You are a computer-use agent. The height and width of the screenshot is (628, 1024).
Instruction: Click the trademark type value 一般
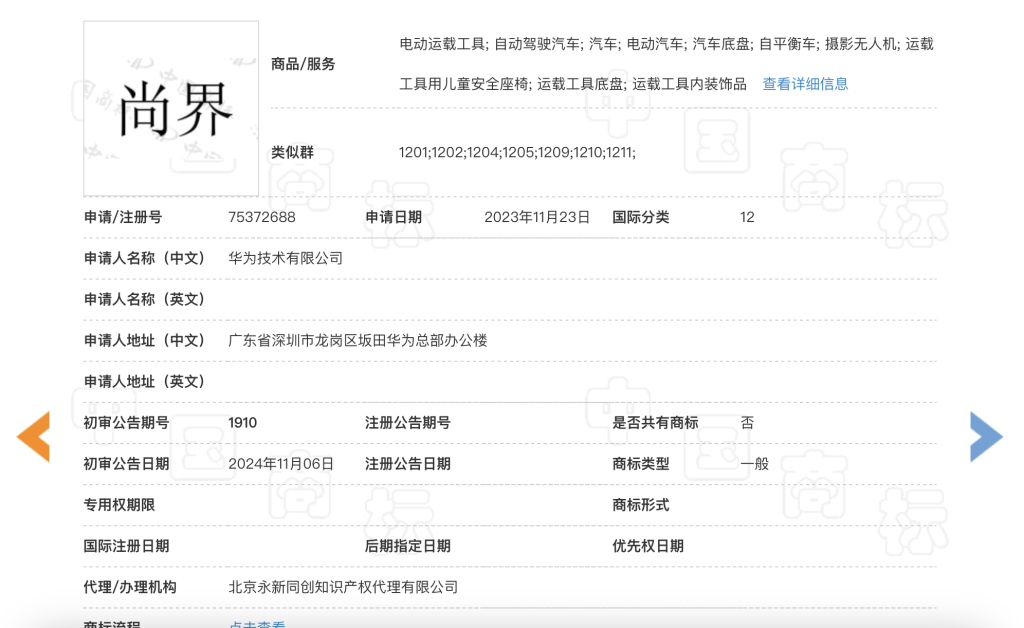tap(754, 464)
